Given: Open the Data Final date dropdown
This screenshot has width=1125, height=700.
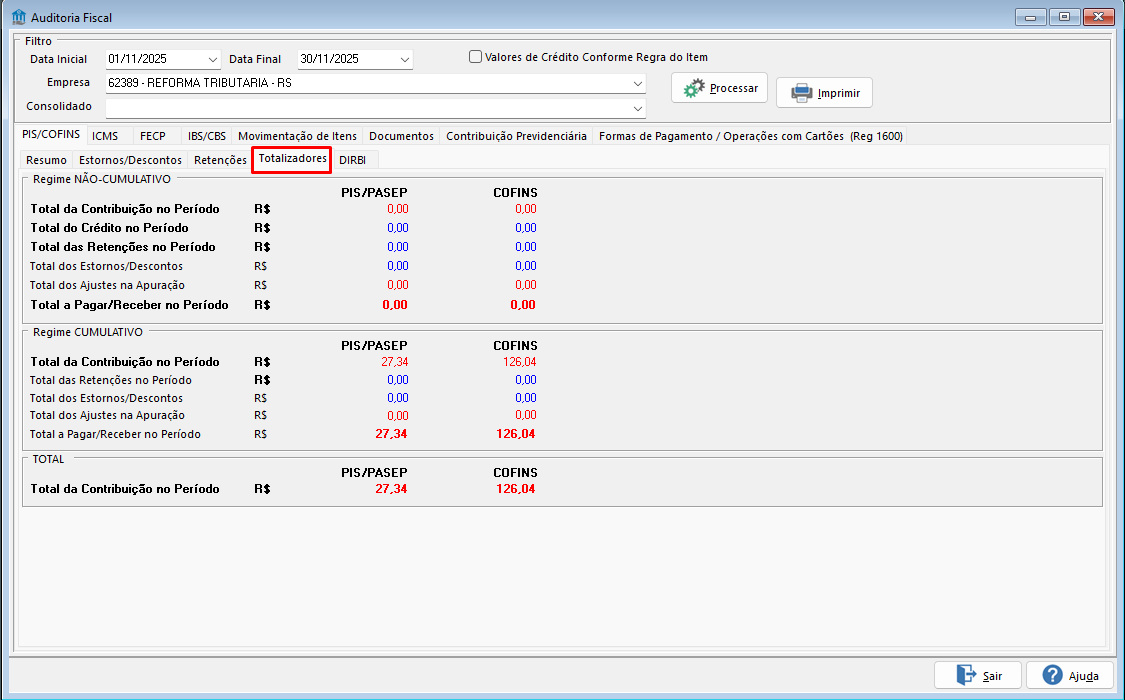Looking at the screenshot, I should pyautogui.click(x=405, y=60).
